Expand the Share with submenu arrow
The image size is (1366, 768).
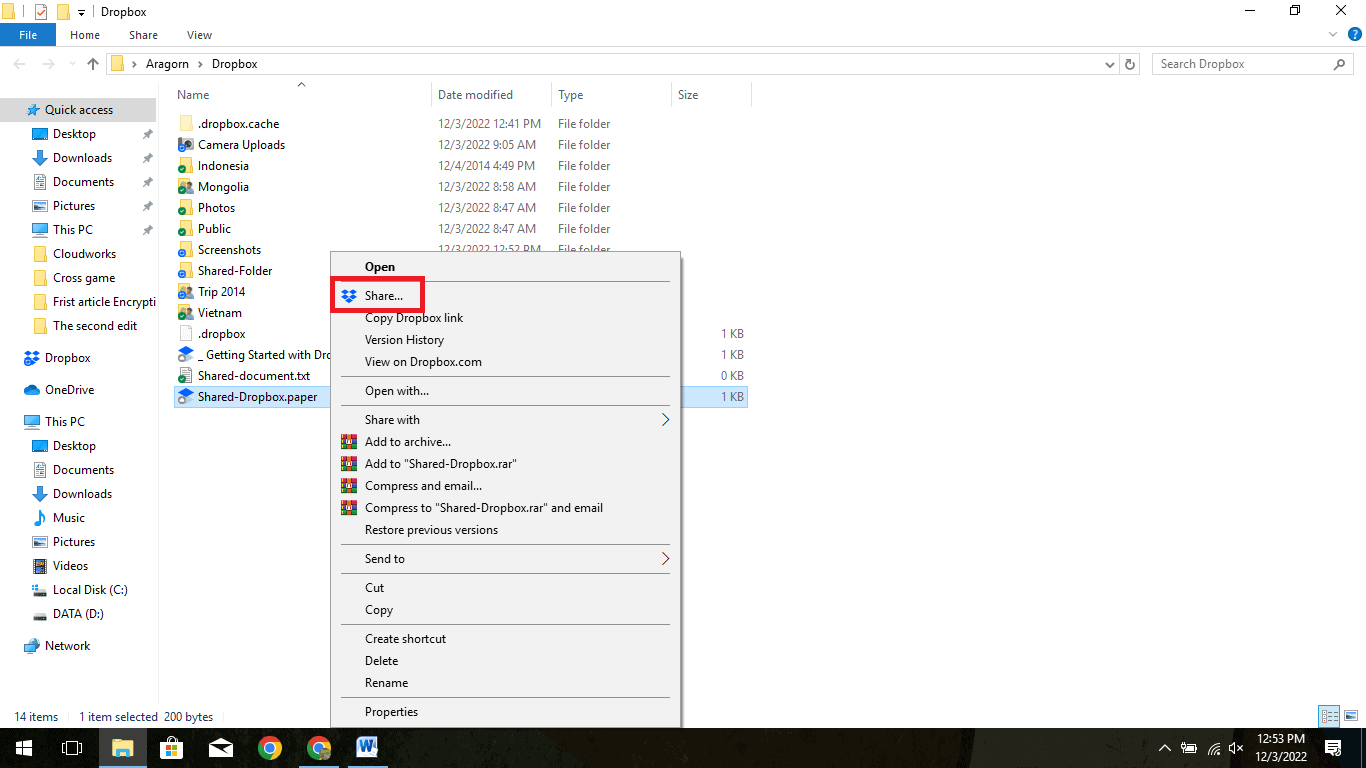[x=665, y=420]
